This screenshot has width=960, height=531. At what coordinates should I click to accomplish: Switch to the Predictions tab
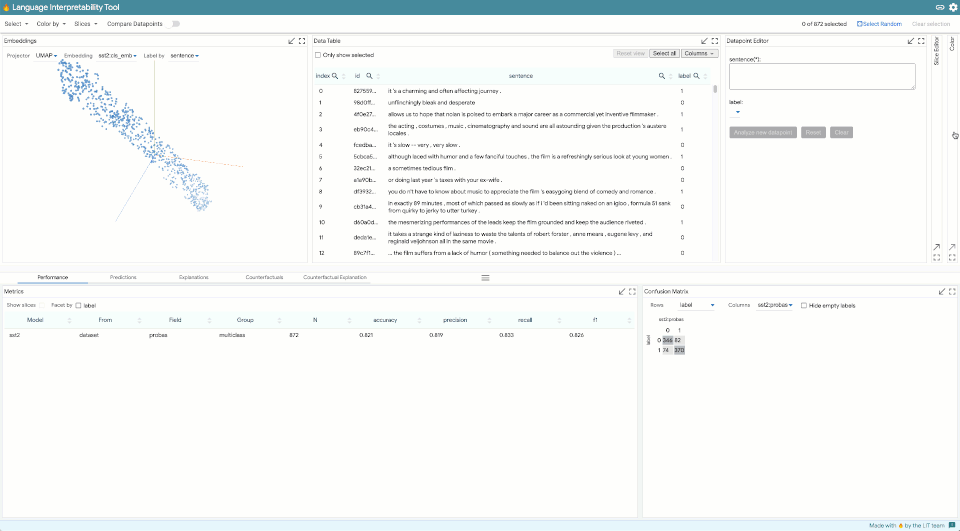123,277
